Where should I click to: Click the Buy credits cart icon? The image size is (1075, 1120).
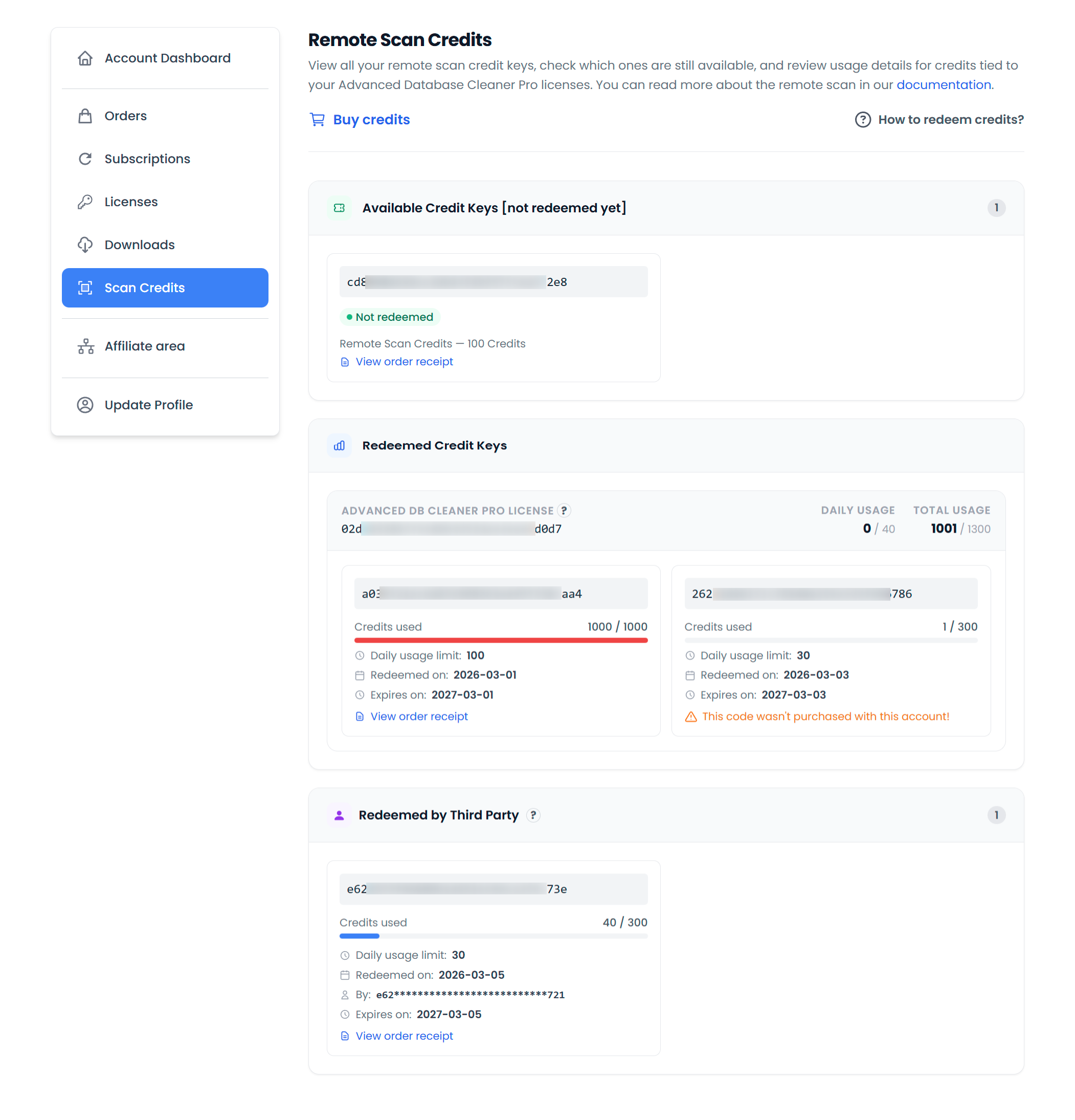pyautogui.click(x=317, y=119)
